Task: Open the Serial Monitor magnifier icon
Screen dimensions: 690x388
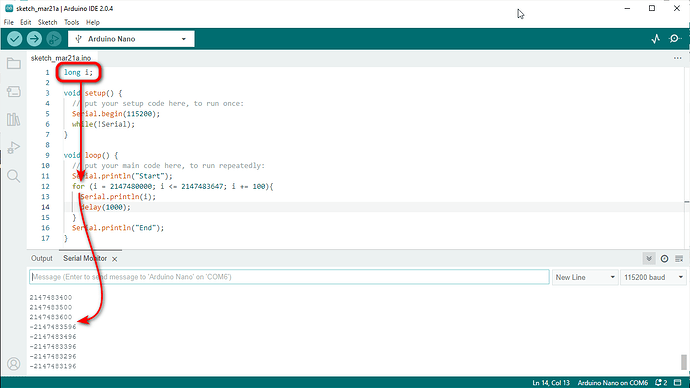Action: (675, 39)
